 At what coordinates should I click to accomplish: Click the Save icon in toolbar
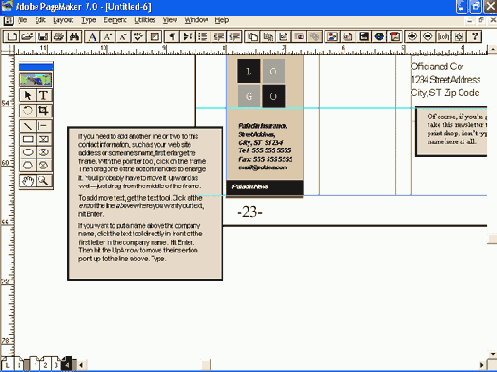pos(43,37)
